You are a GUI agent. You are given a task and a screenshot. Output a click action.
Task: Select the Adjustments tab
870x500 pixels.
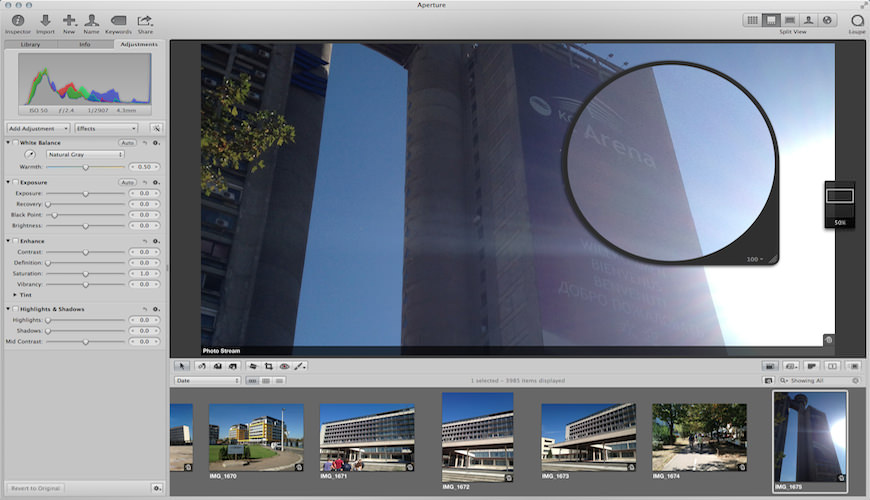139,44
